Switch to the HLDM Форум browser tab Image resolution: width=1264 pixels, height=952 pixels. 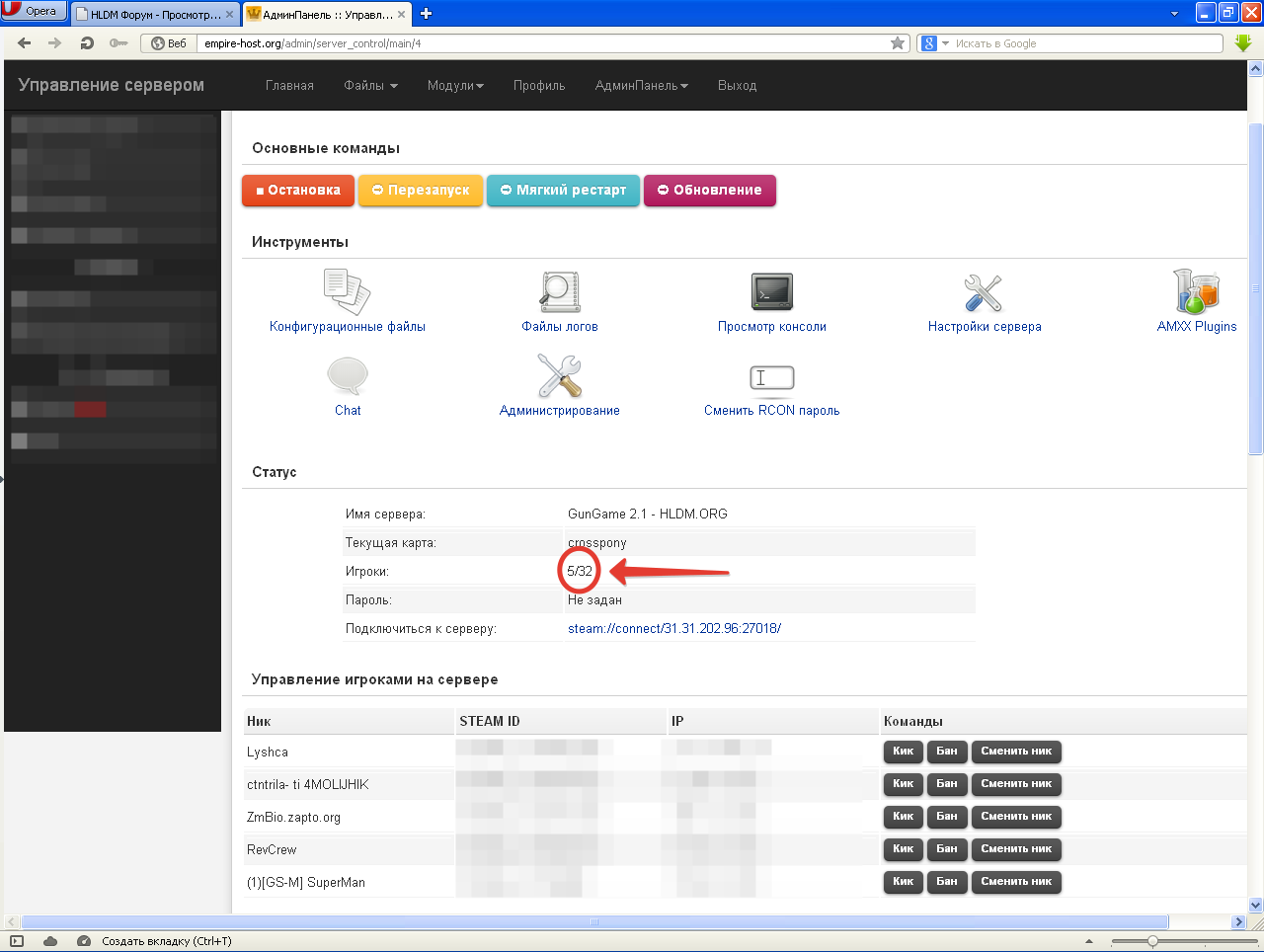pos(154,15)
